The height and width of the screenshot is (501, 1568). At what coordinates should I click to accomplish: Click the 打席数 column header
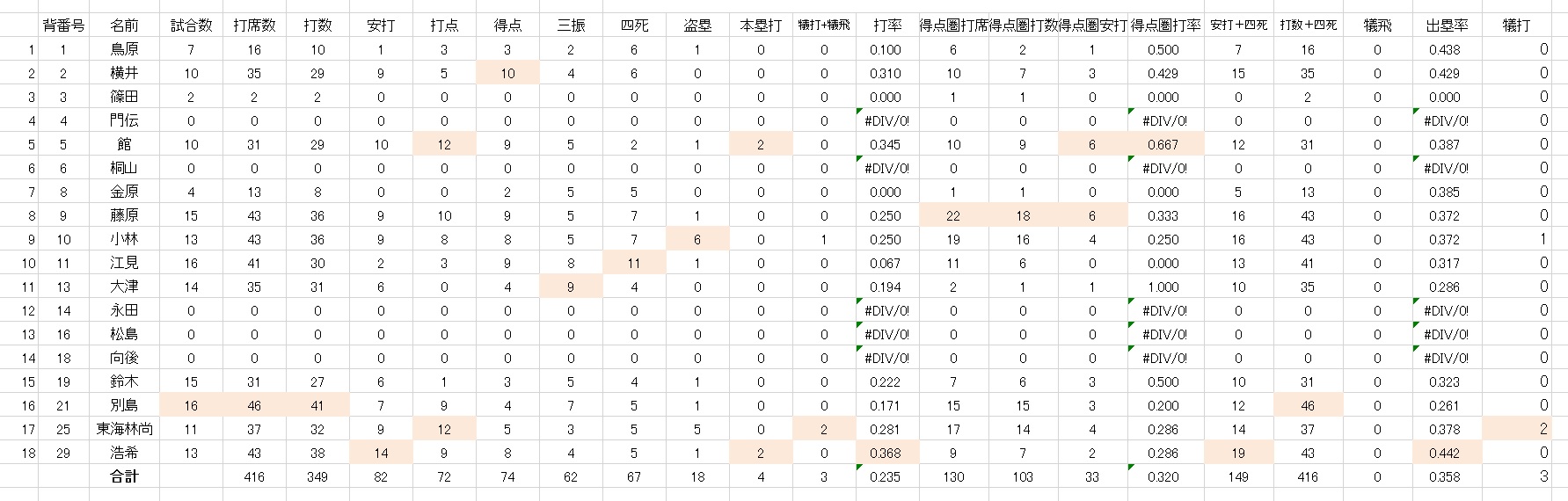point(254,25)
